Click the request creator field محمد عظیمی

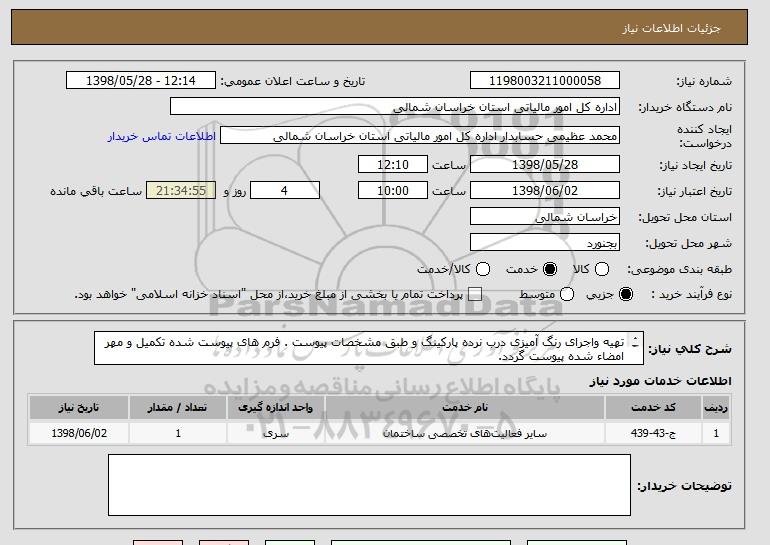420,136
